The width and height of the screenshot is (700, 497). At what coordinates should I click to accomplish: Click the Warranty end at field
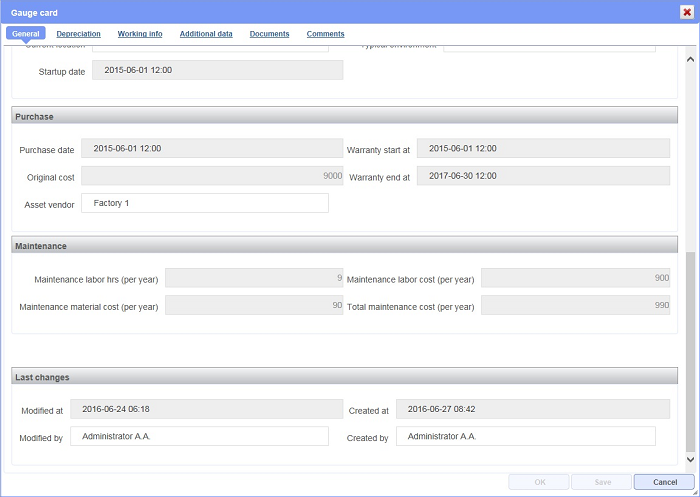[543, 176]
